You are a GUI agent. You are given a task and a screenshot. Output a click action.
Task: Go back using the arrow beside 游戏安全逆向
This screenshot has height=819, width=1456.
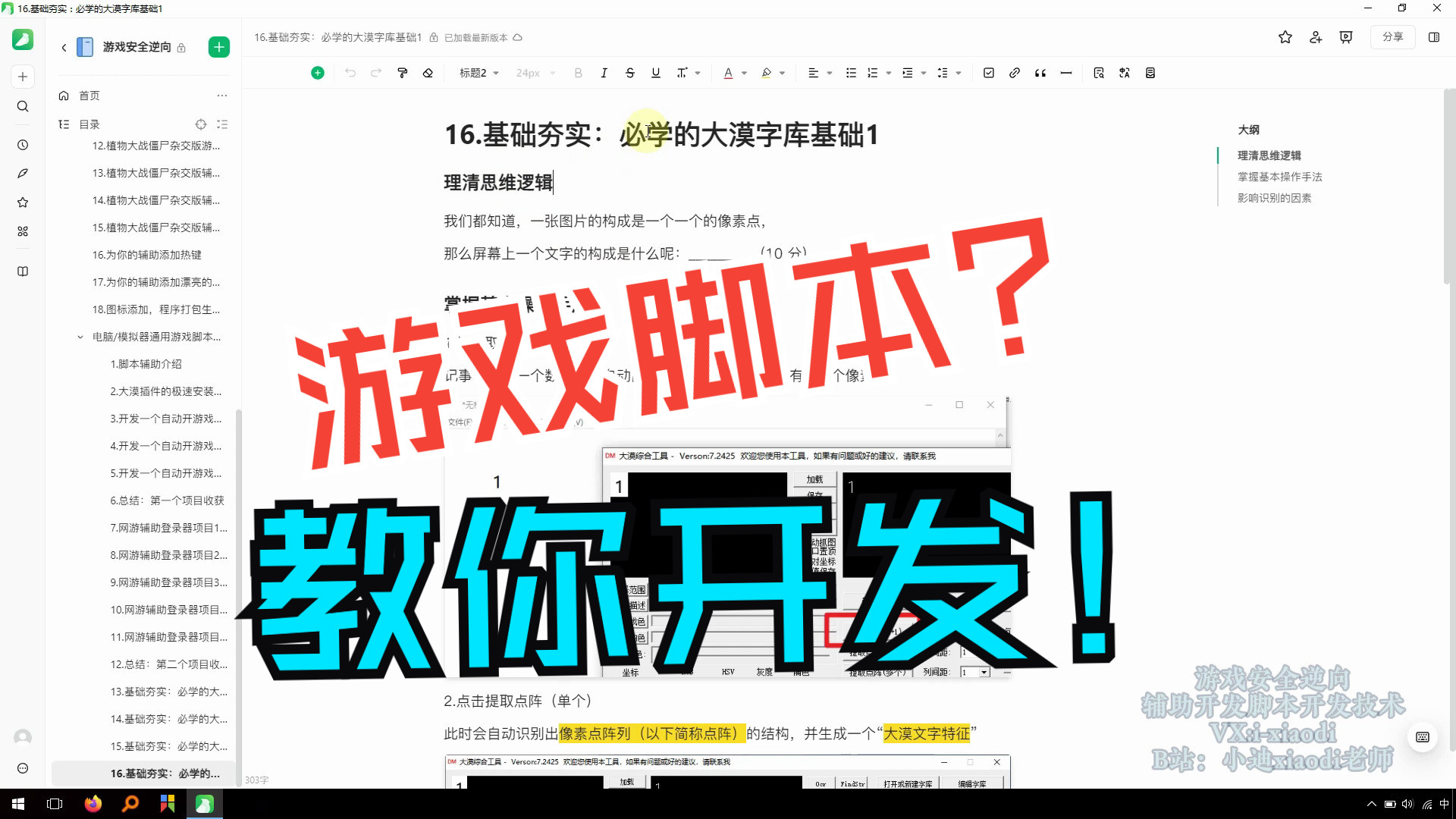(x=64, y=47)
